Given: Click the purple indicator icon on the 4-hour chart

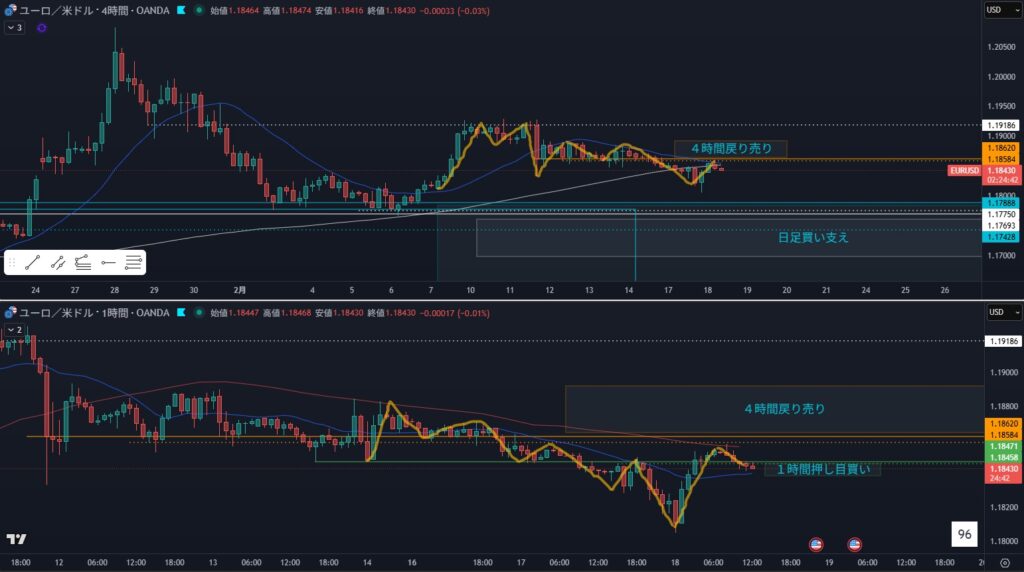Looking at the screenshot, I should click(x=42, y=28).
